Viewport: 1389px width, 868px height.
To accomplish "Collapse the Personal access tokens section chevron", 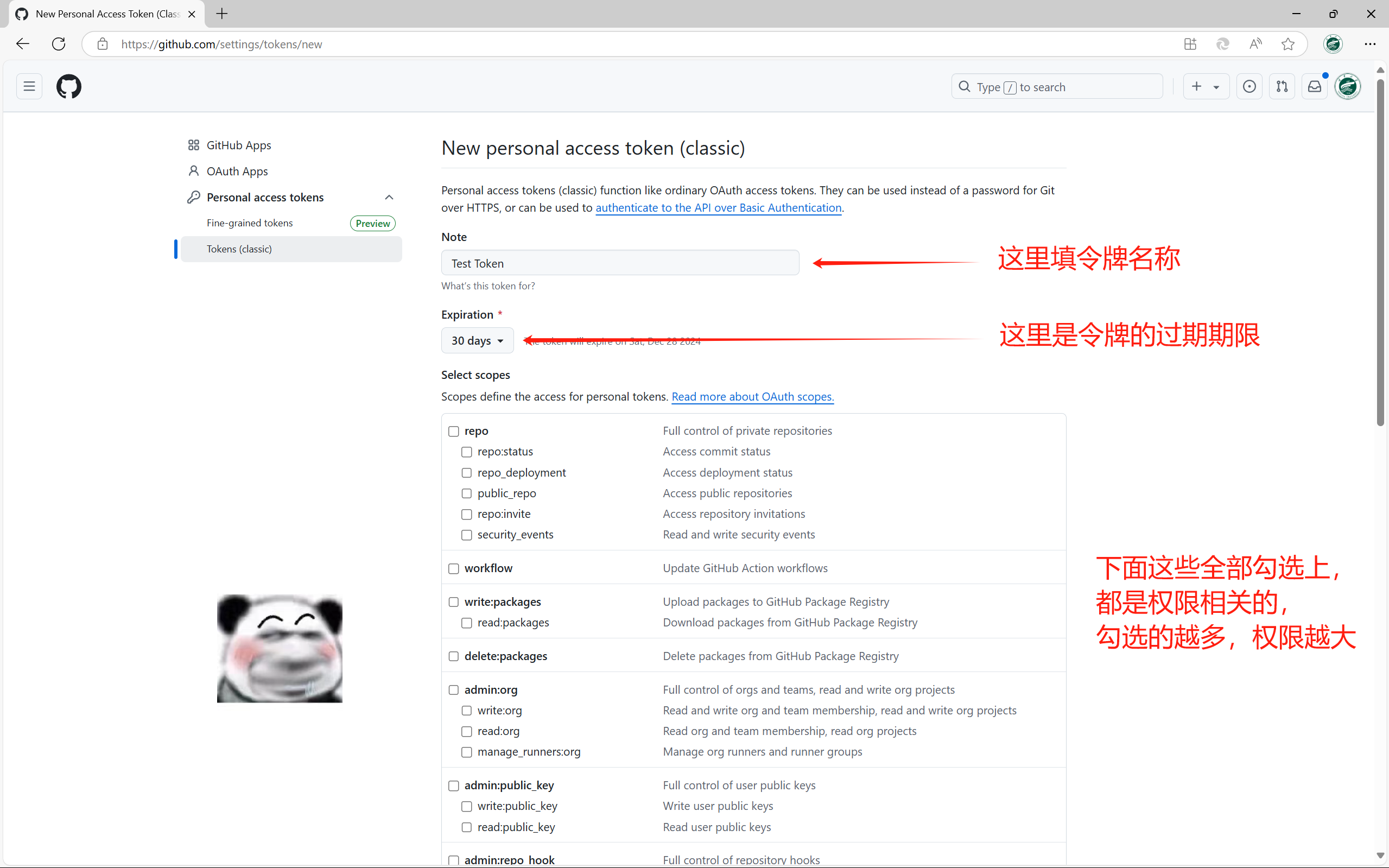I will 389,197.
